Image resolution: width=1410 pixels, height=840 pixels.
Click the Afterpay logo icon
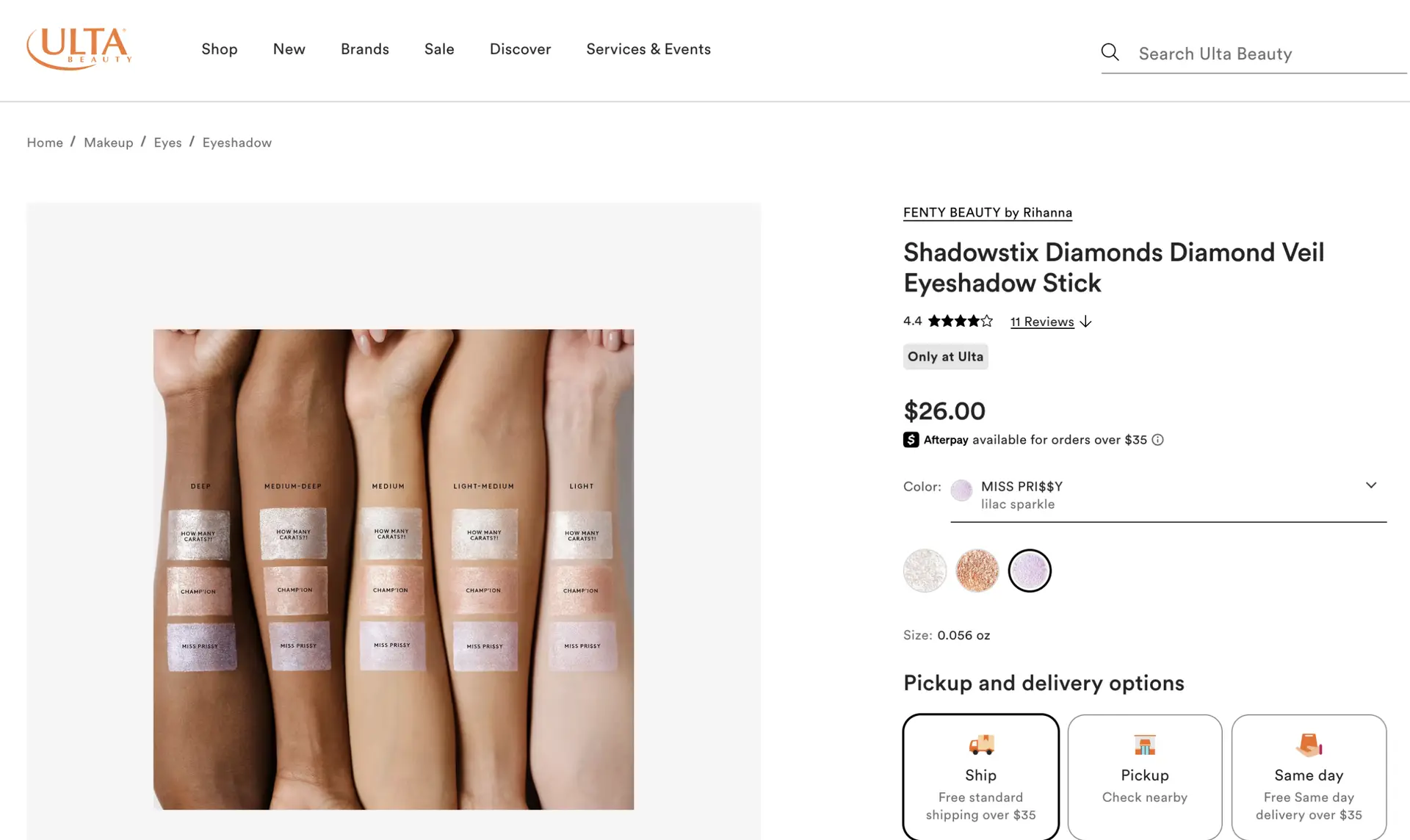[x=911, y=440]
